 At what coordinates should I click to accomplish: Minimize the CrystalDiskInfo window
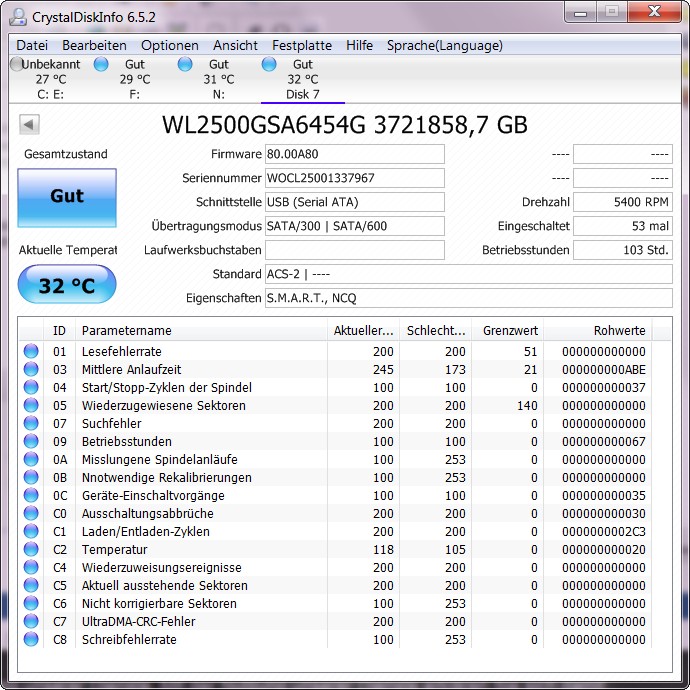[x=580, y=13]
